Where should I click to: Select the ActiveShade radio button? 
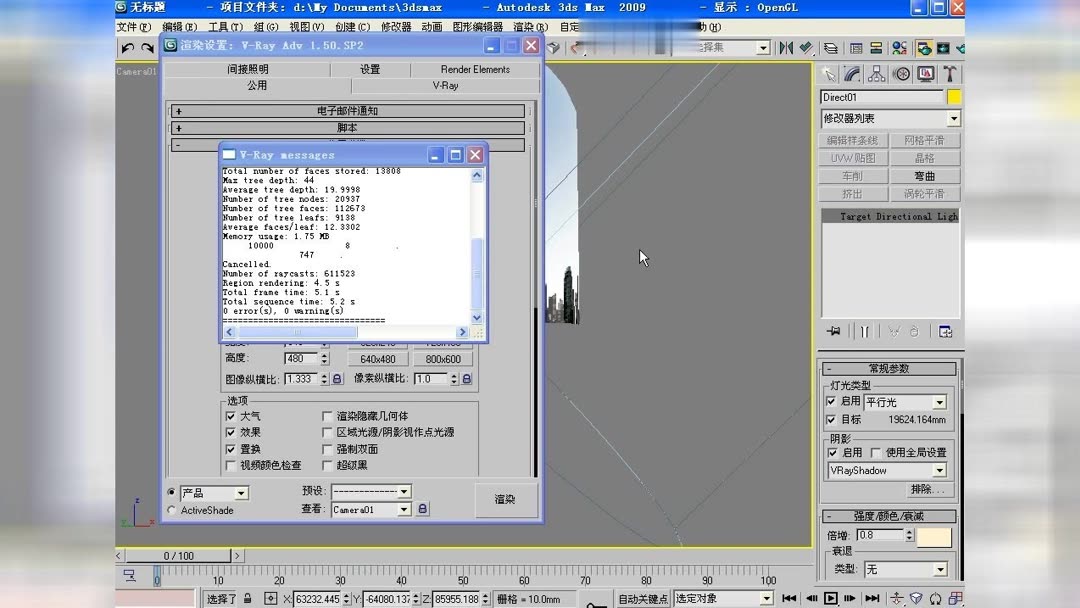171,510
